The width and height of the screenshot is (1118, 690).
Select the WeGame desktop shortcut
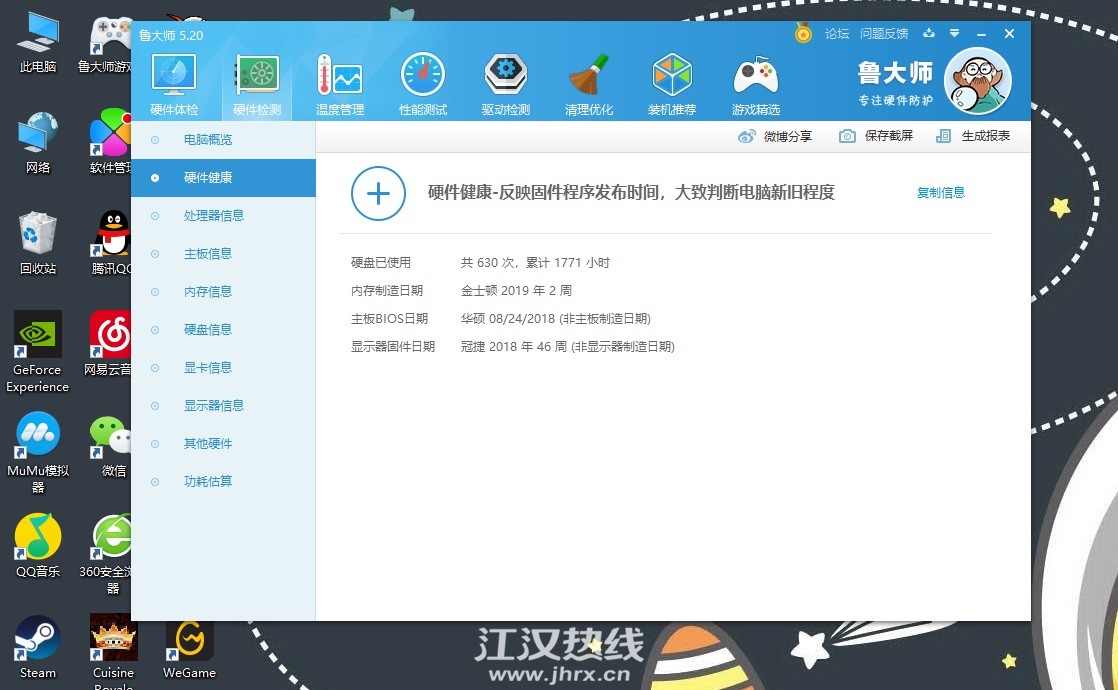(x=190, y=649)
